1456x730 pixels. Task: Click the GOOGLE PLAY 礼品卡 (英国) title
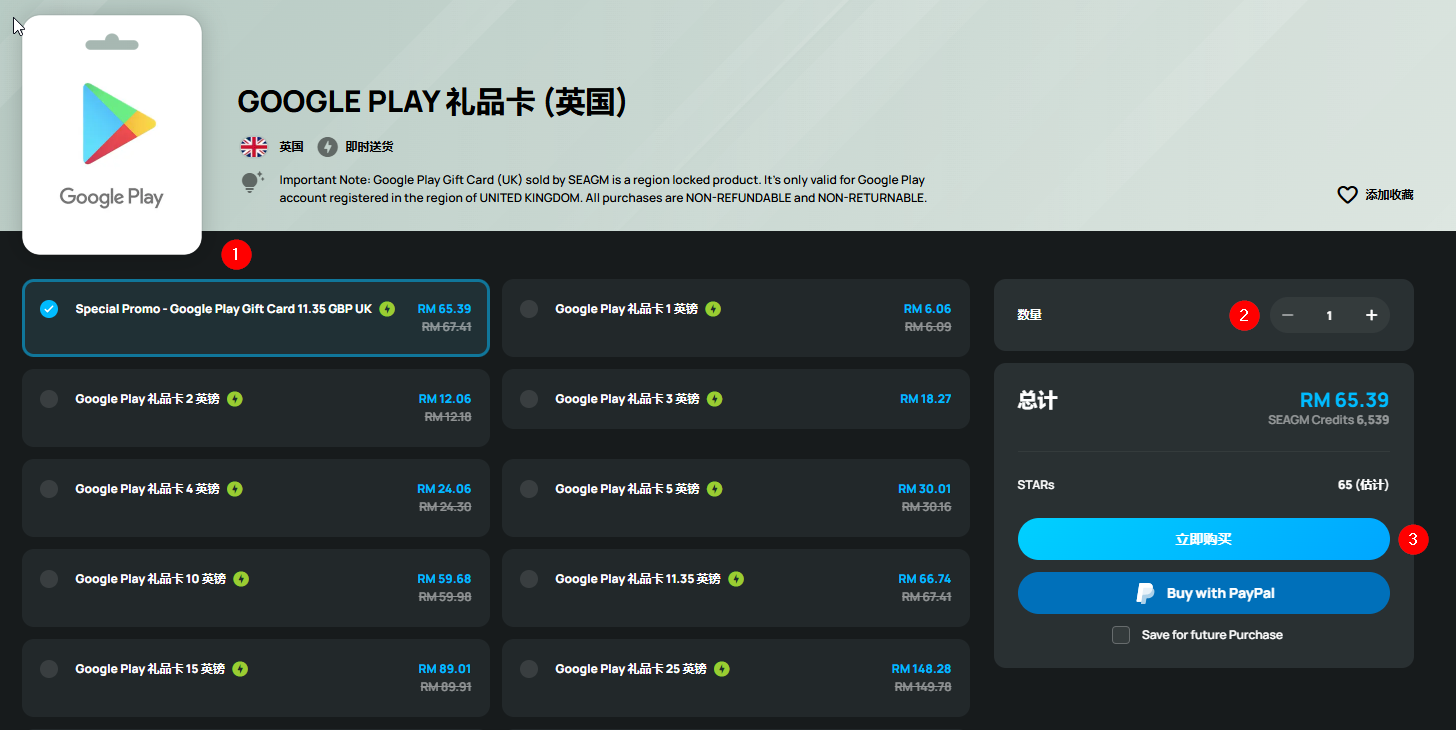click(x=432, y=102)
